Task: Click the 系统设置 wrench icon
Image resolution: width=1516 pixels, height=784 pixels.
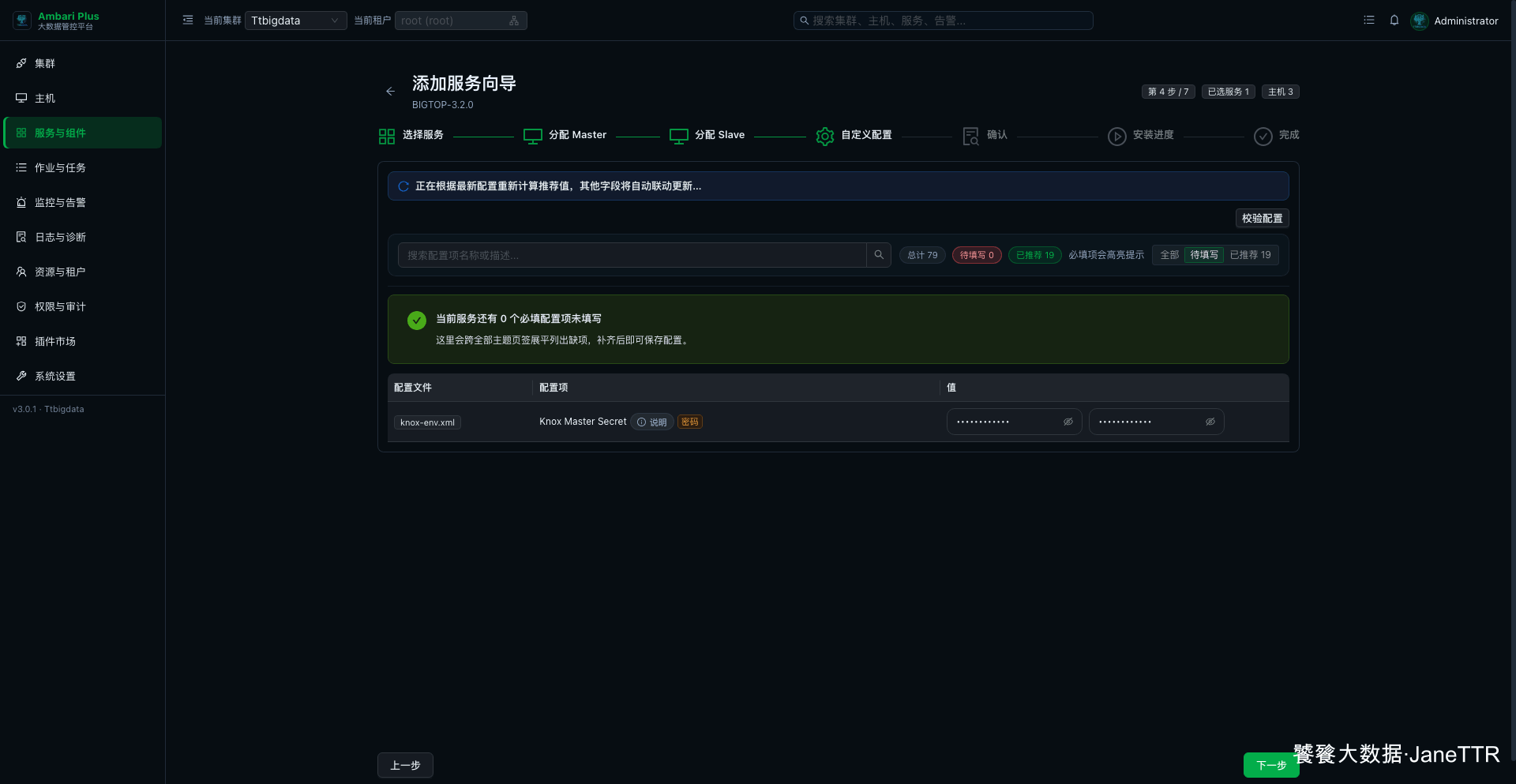Action: 21,376
